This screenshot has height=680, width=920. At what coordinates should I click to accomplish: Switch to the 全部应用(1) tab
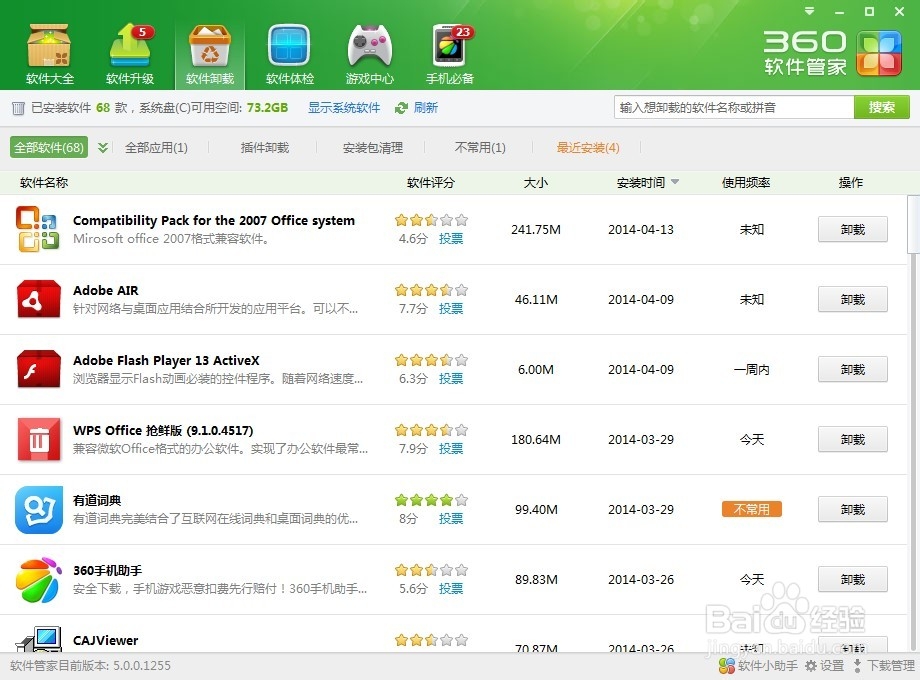coord(156,148)
